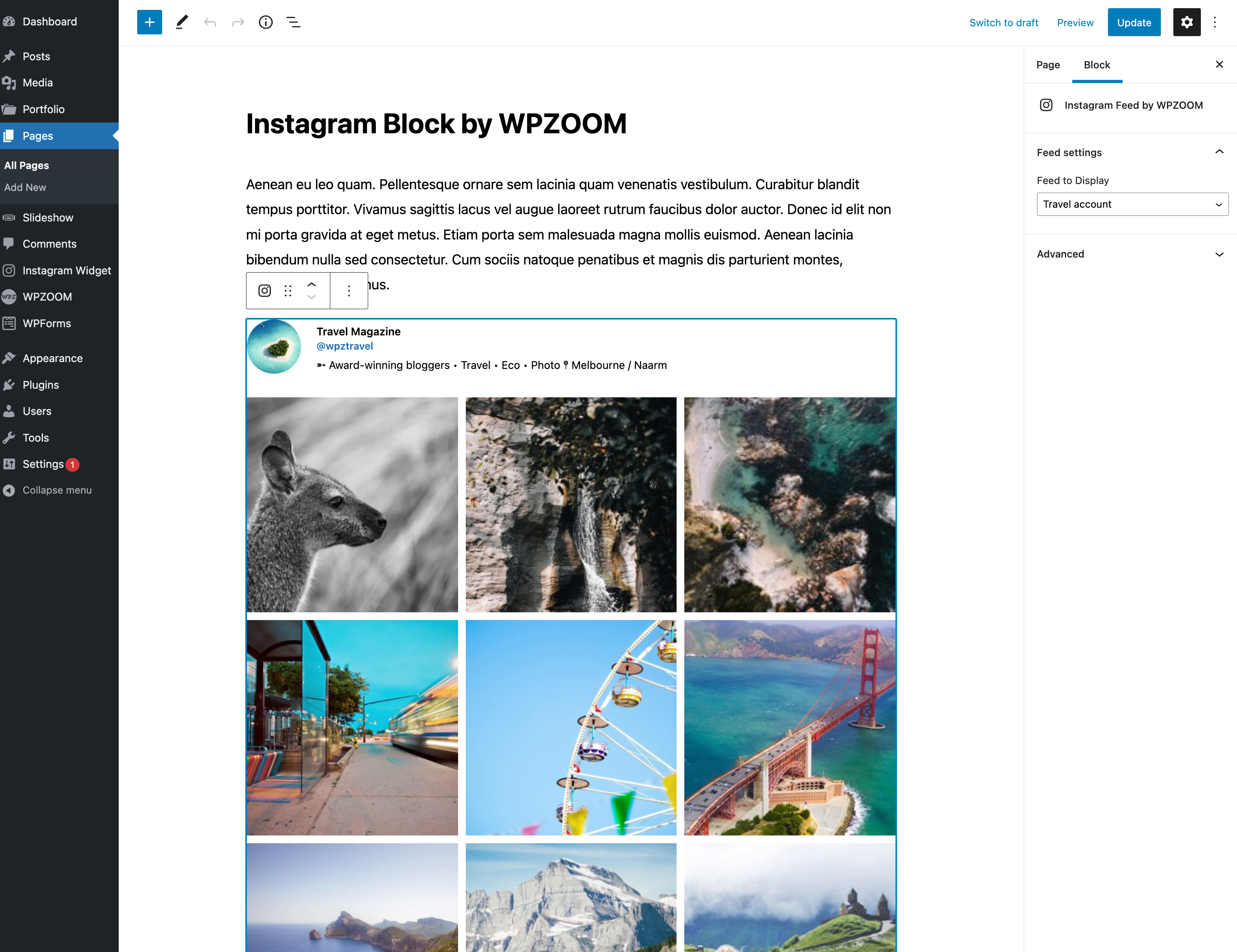Switch to the Page tab

[x=1048, y=64]
